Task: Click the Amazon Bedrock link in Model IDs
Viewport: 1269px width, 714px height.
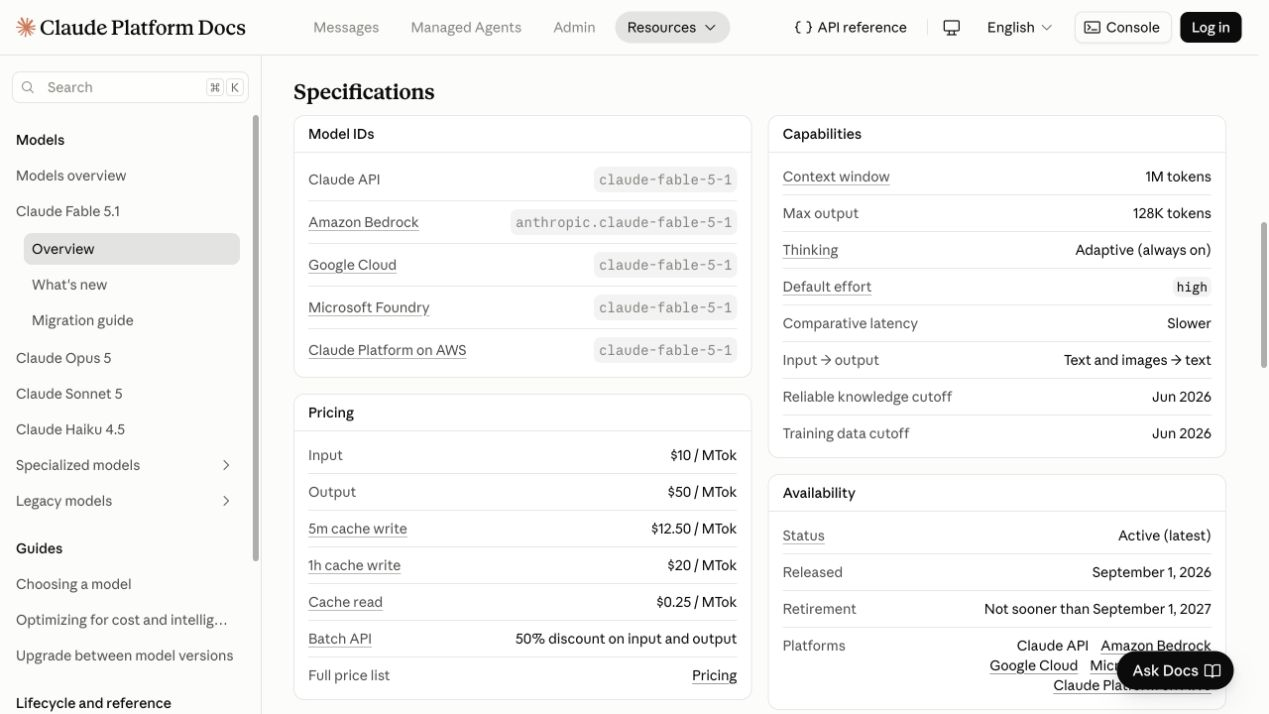Action: pyautogui.click(x=363, y=222)
